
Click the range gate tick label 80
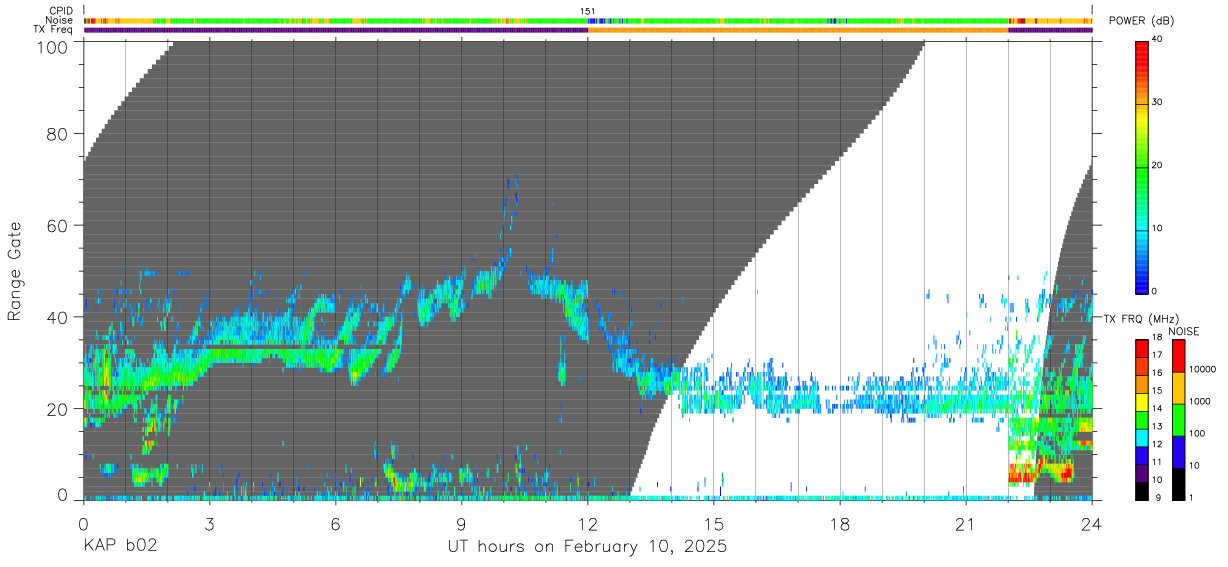(59, 135)
